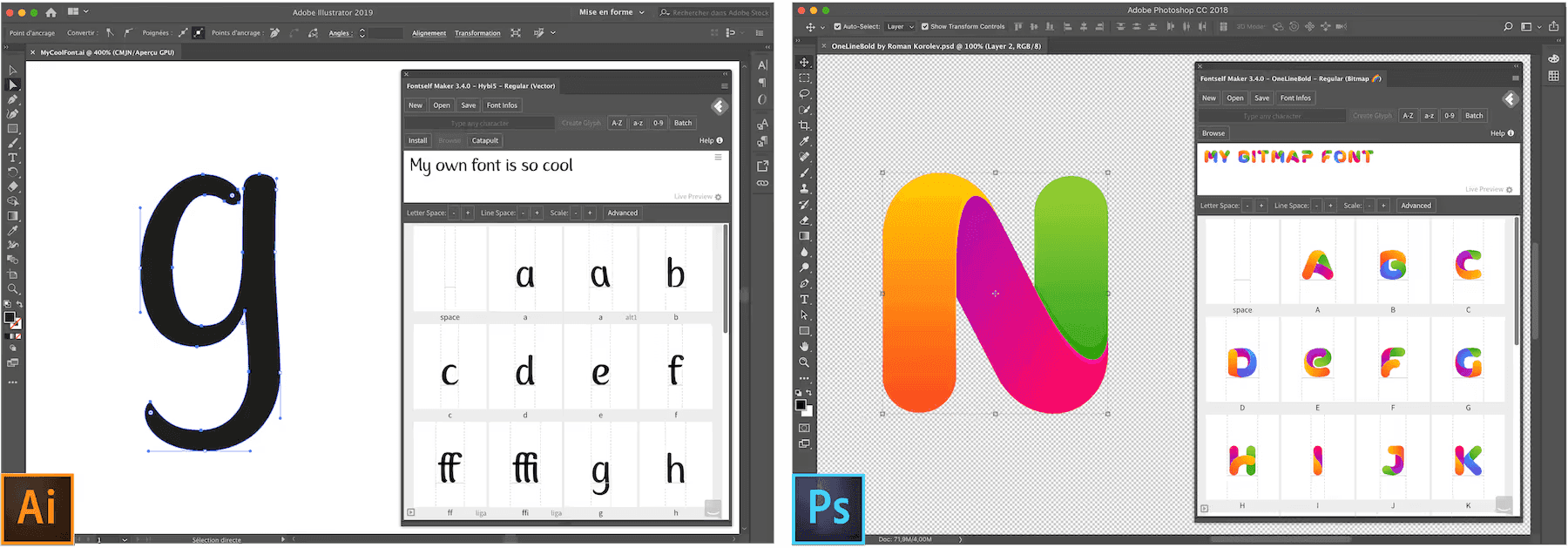Click the Adobe Stock search field
Screen dimensions: 1568x548
point(714,12)
